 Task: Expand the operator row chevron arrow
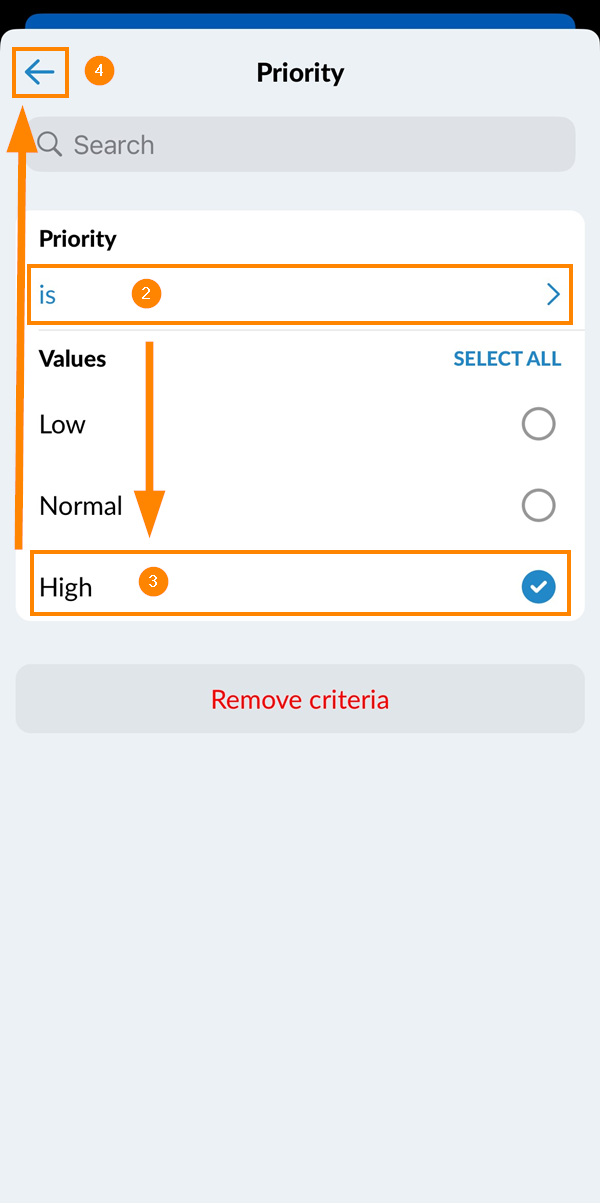tap(553, 294)
